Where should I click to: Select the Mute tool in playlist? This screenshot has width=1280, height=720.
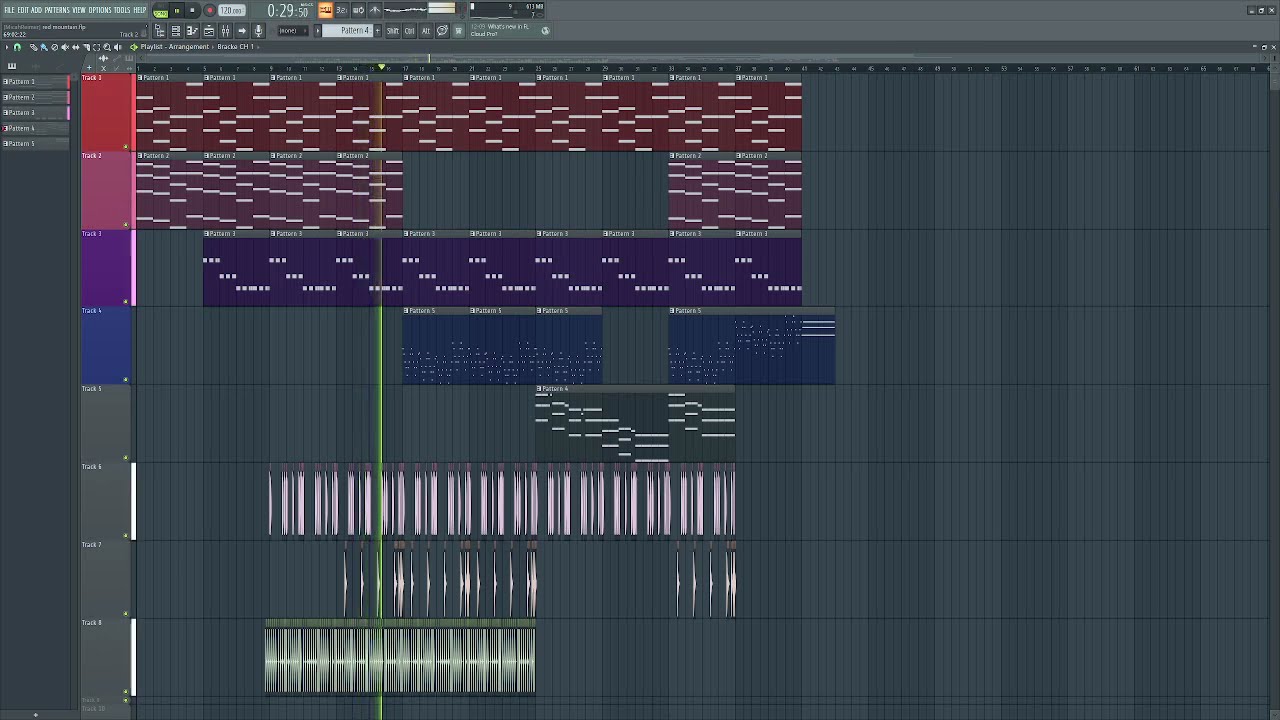pos(65,47)
